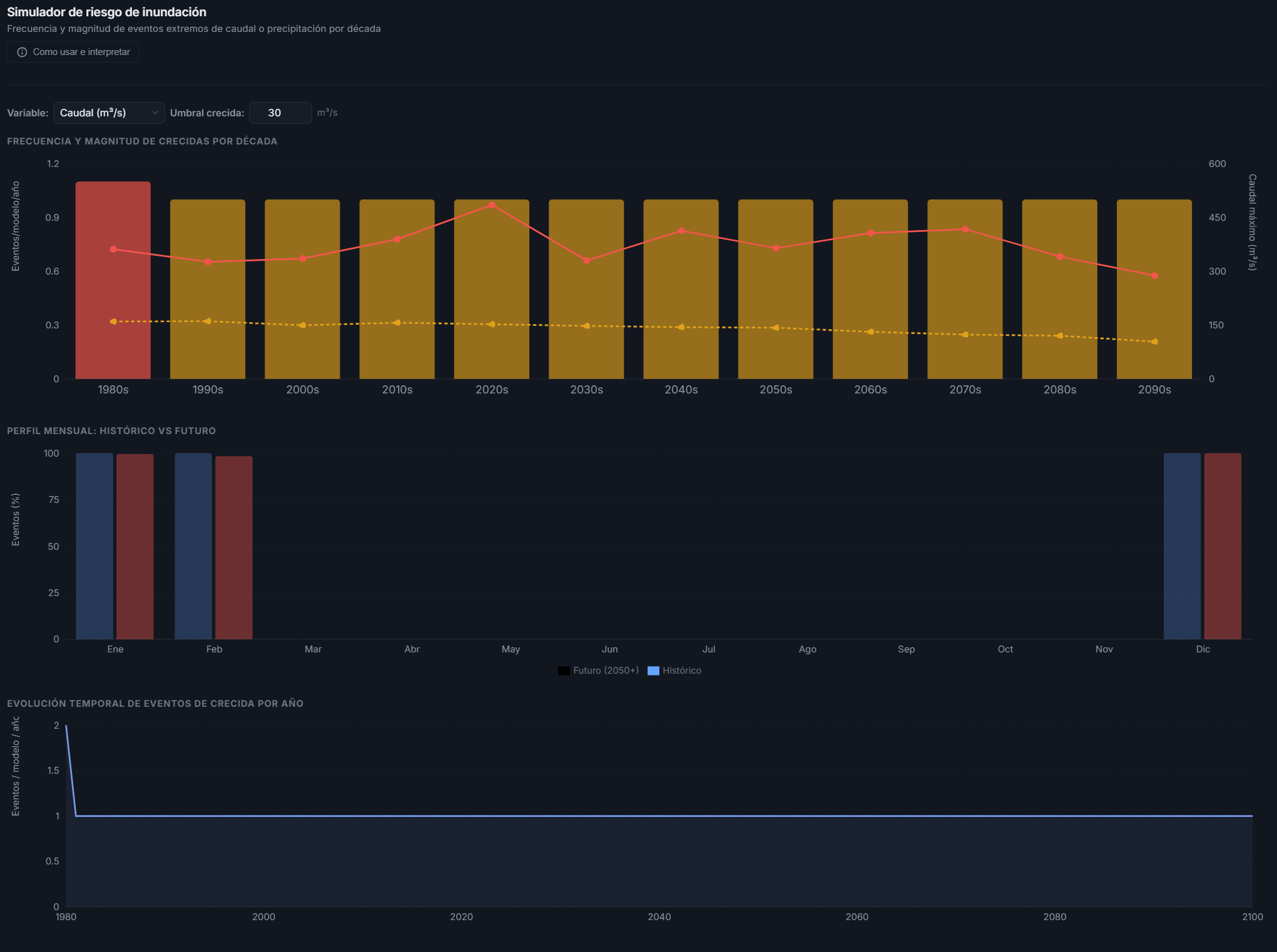Click the 1990s yellow dashed line point

pyautogui.click(x=208, y=321)
